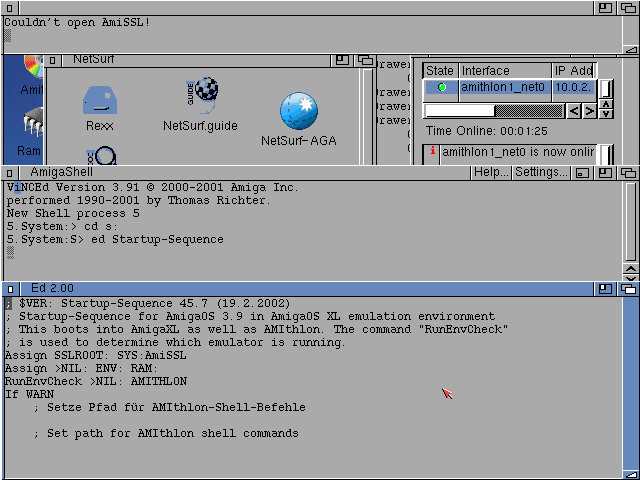Click the ViNCEd Version 3.91 line
This screenshot has width=640, height=480.
coord(153,187)
